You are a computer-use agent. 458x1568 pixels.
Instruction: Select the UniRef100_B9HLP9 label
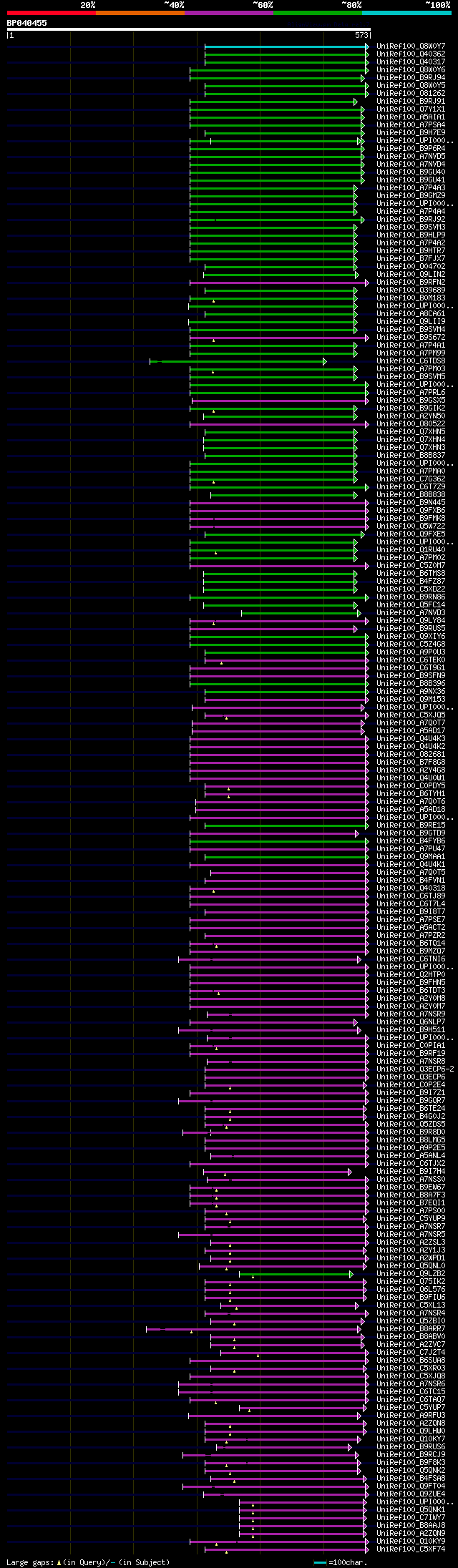point(411,235)
